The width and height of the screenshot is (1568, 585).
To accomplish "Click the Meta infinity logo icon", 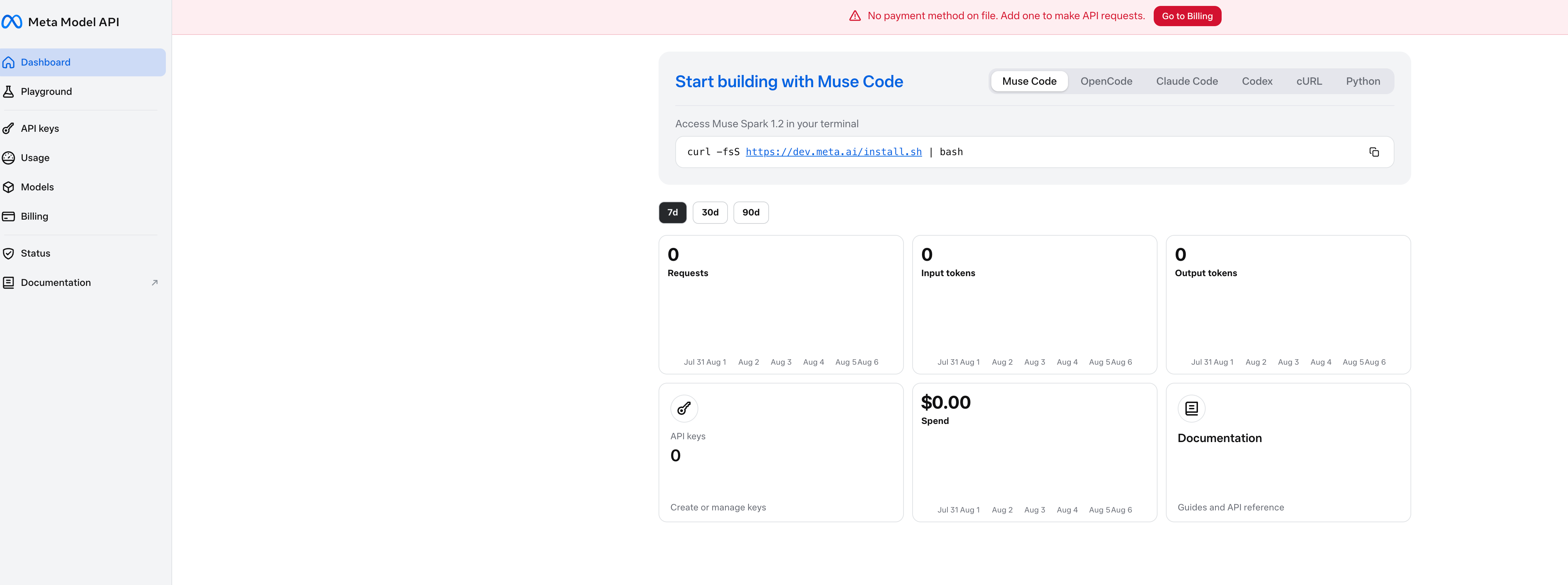I will click(11, 22).
